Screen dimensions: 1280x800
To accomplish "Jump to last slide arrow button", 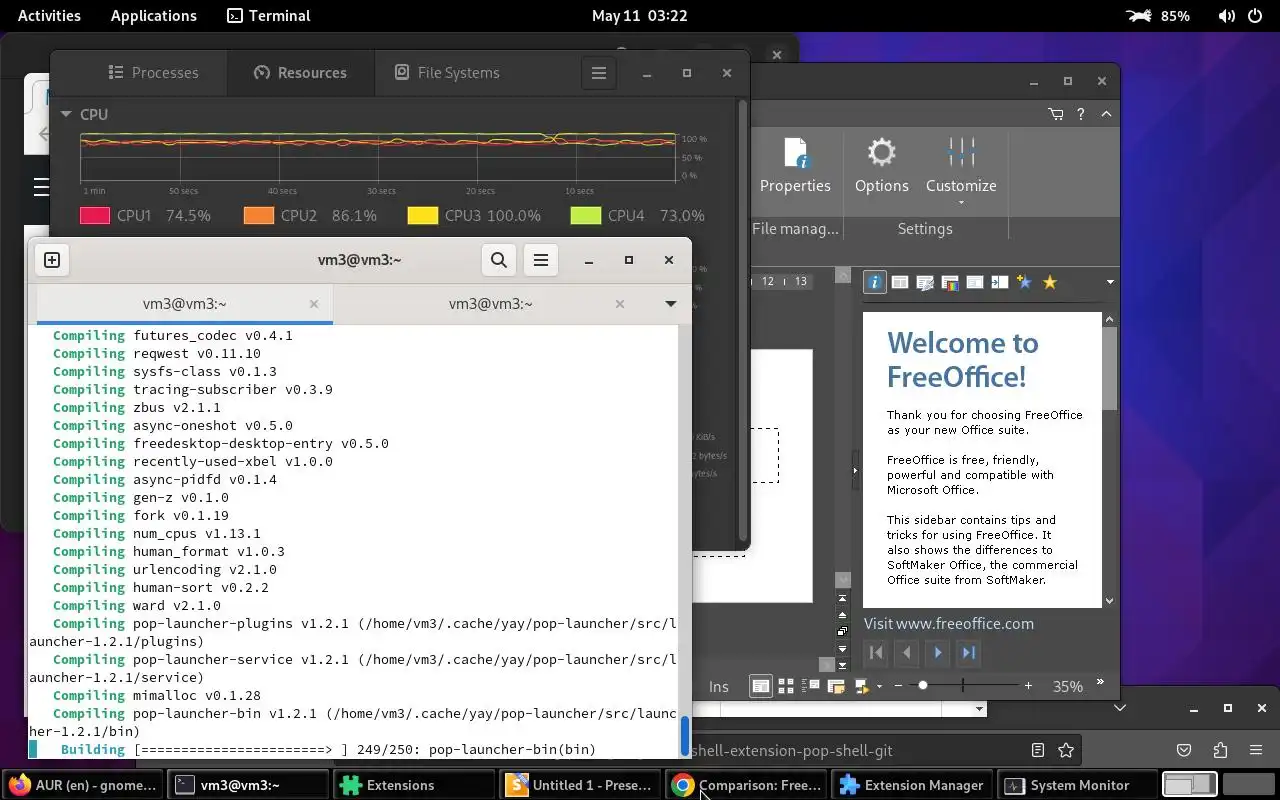I will pos(843,665).
